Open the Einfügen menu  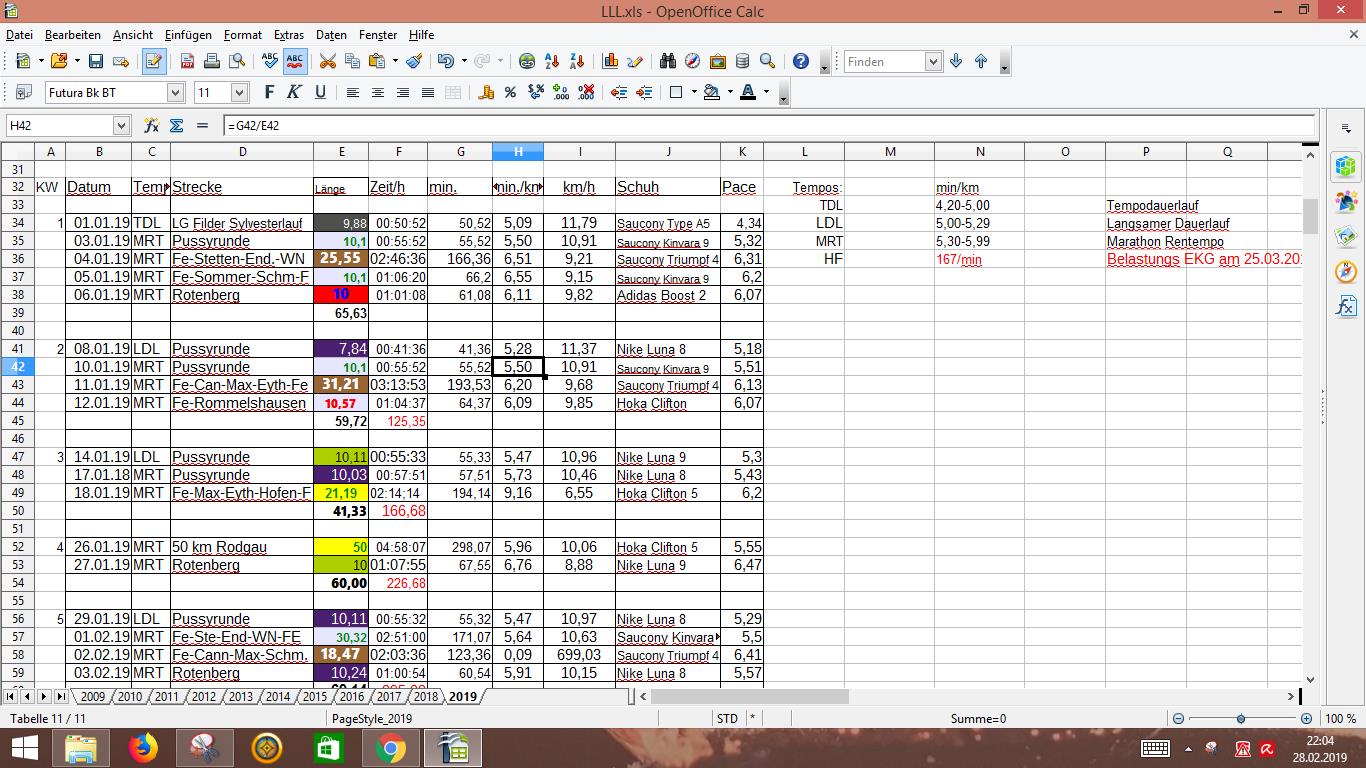[188, 35]
